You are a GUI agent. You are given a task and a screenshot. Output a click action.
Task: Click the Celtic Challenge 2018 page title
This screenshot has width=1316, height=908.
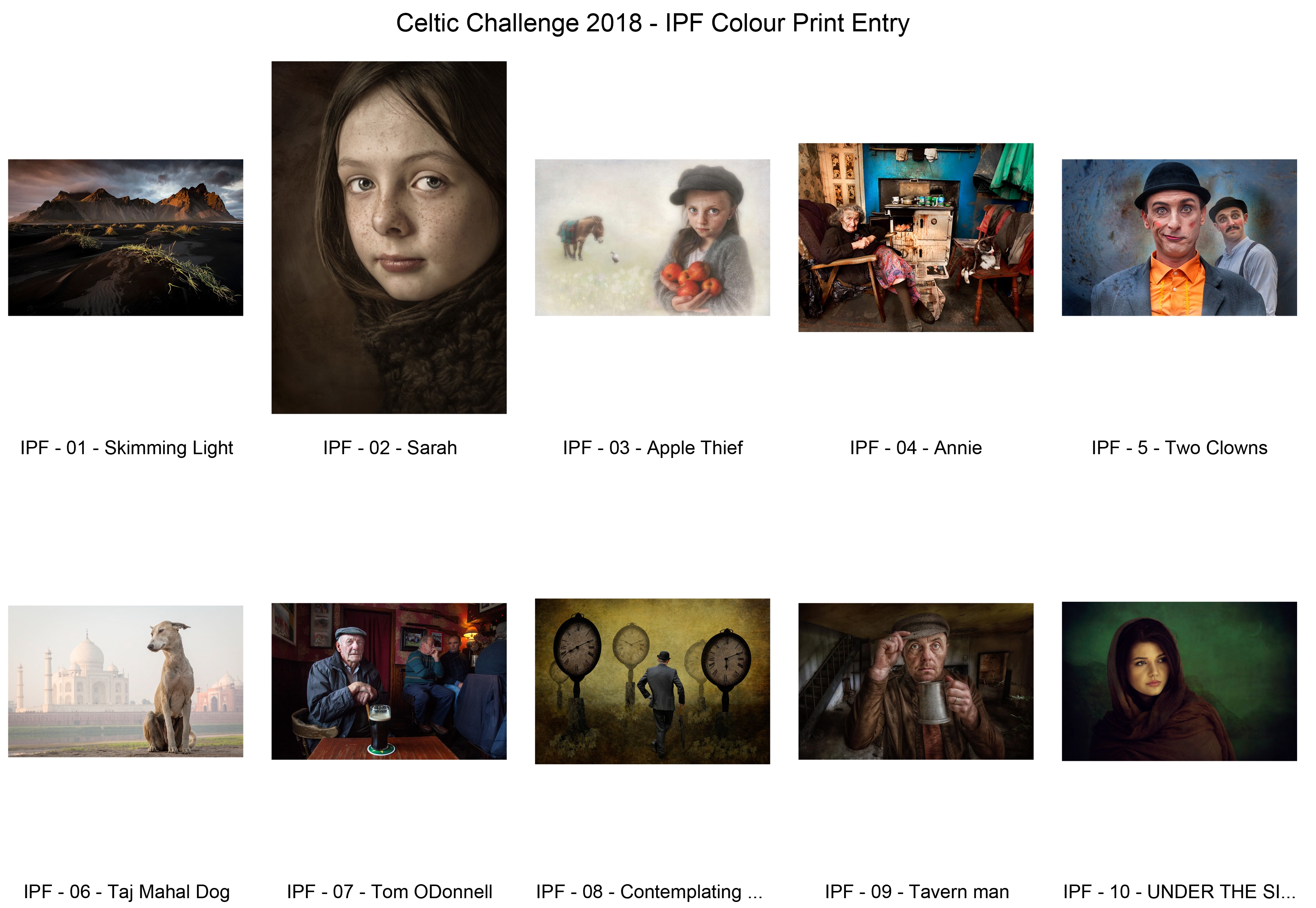coord(653,23)
